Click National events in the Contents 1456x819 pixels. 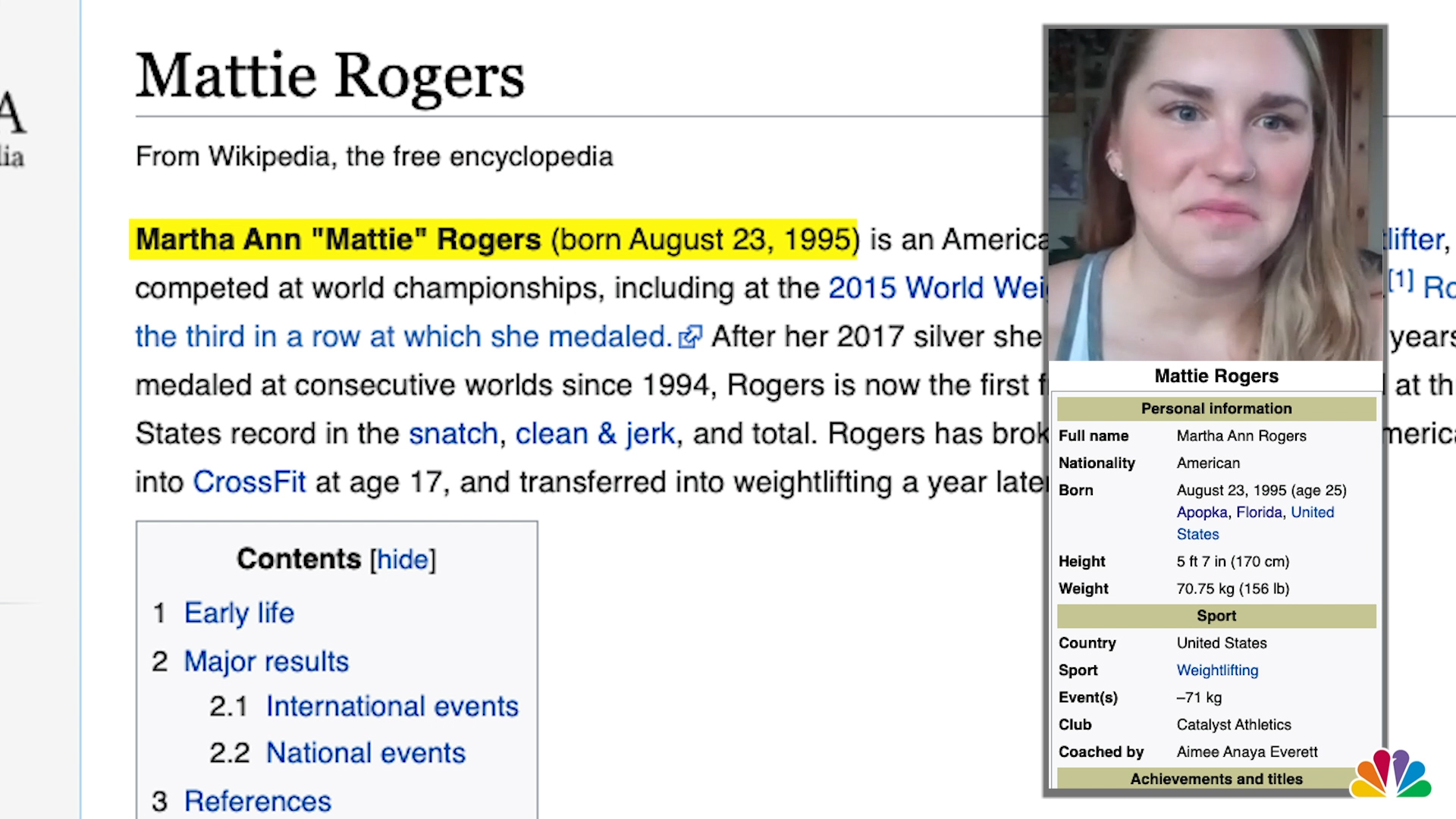pyautogui.click(x=366, y=753)
